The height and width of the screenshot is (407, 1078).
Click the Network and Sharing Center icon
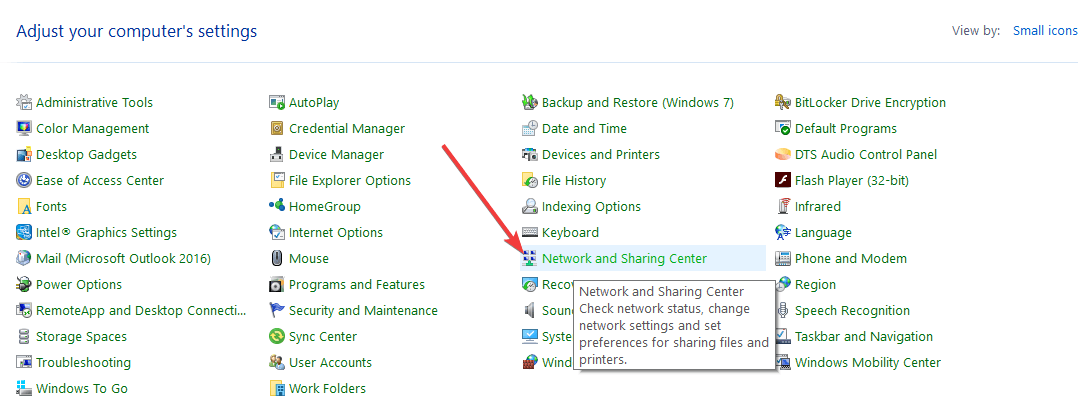(531, 259)
